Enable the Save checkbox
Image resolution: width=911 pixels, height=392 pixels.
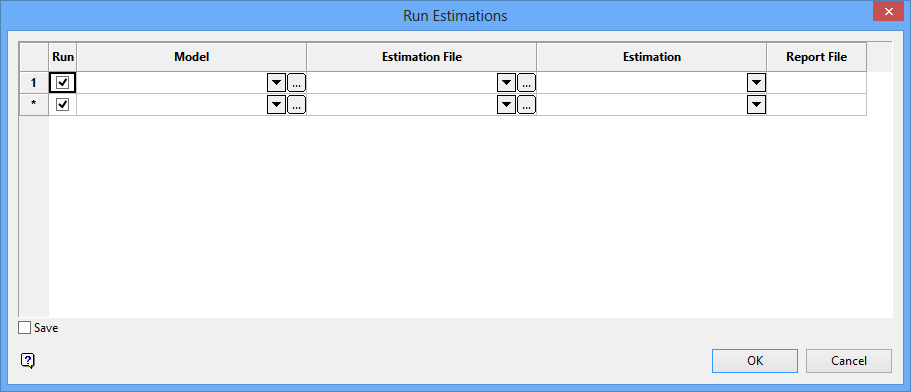point(24,328)
